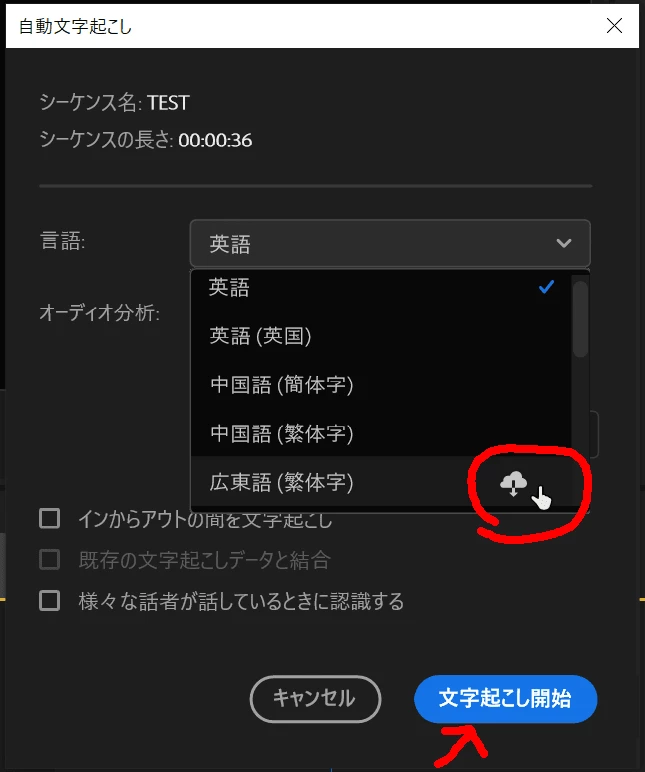Click the インからアウトの間を文字起こし label text
The width and height of the screenshot is (645, 772).
[205, 519]
